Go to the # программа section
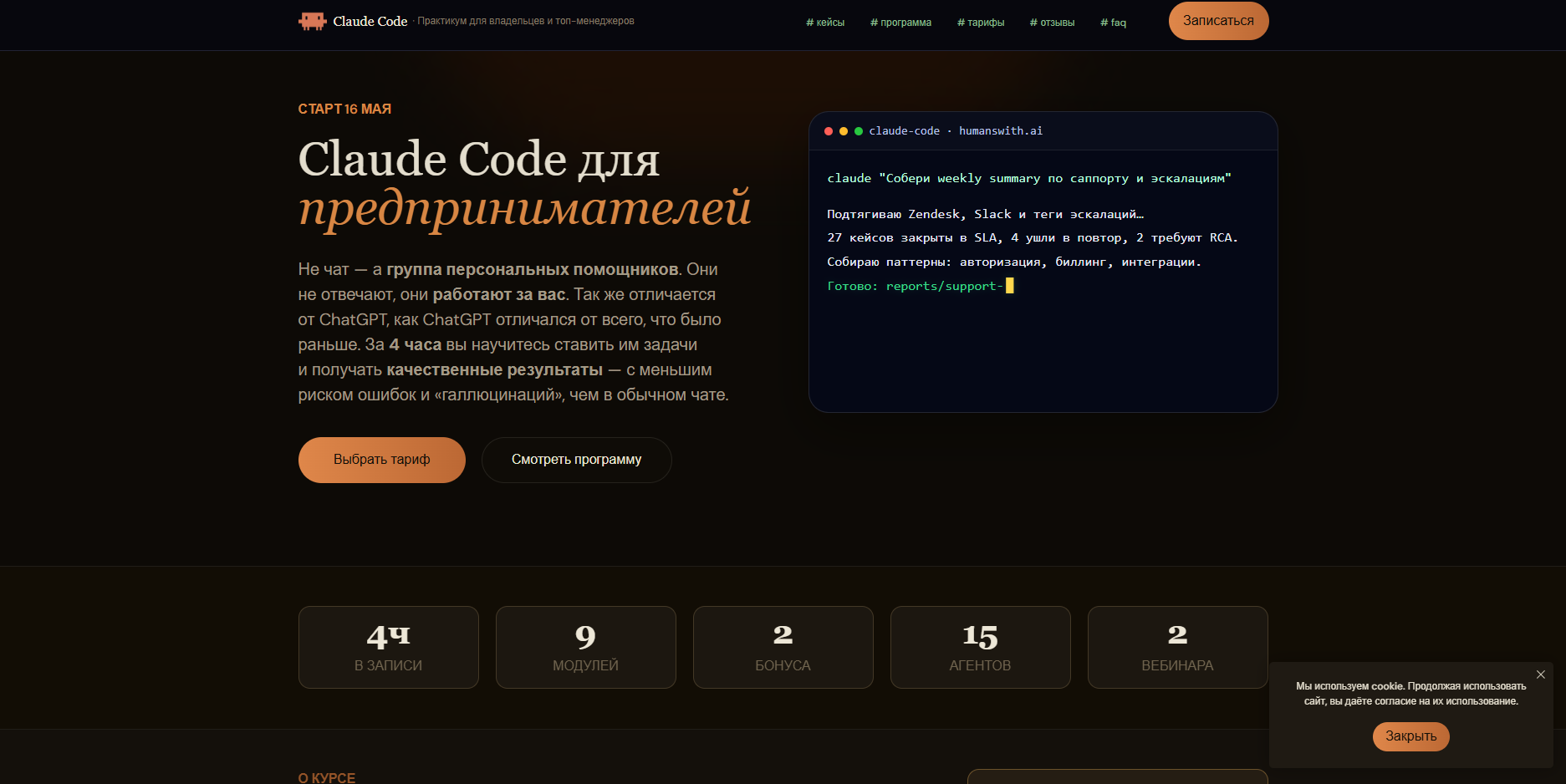Viewport: 1566px width, 784px height. [900, 23]
